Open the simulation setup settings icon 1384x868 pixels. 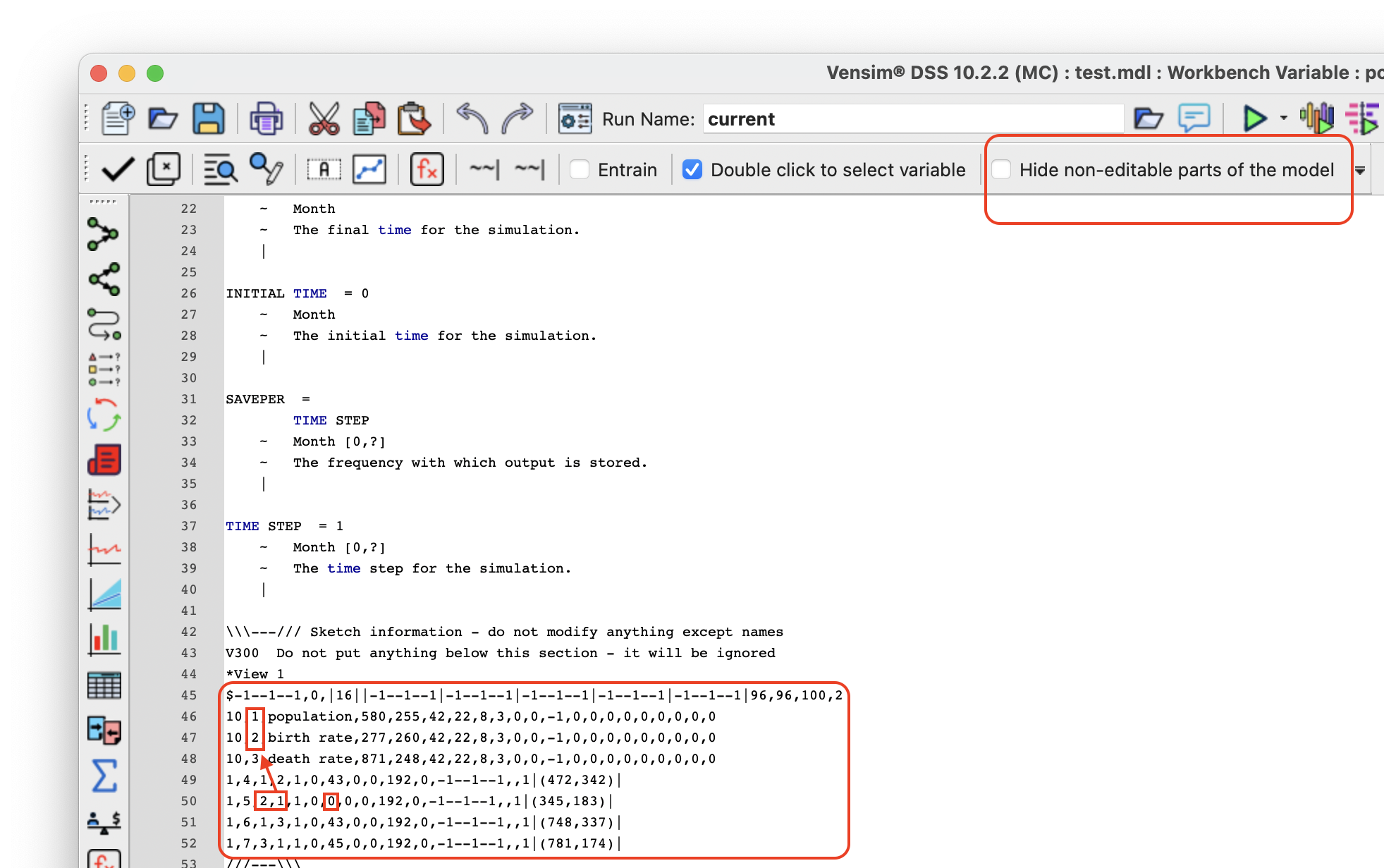[575, 118]
